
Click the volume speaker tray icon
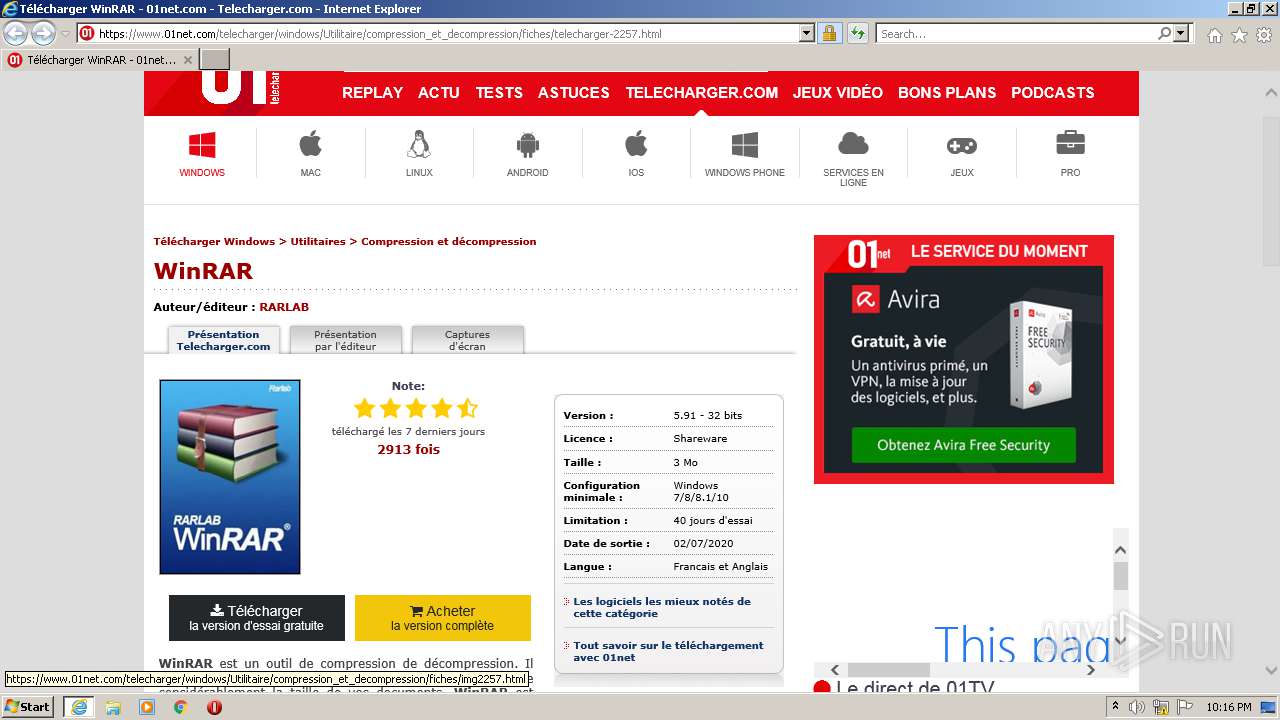coord(1137,707)
